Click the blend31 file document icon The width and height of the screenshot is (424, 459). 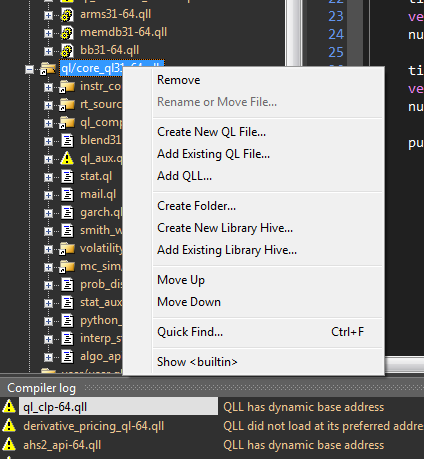(x=67, y=141)
